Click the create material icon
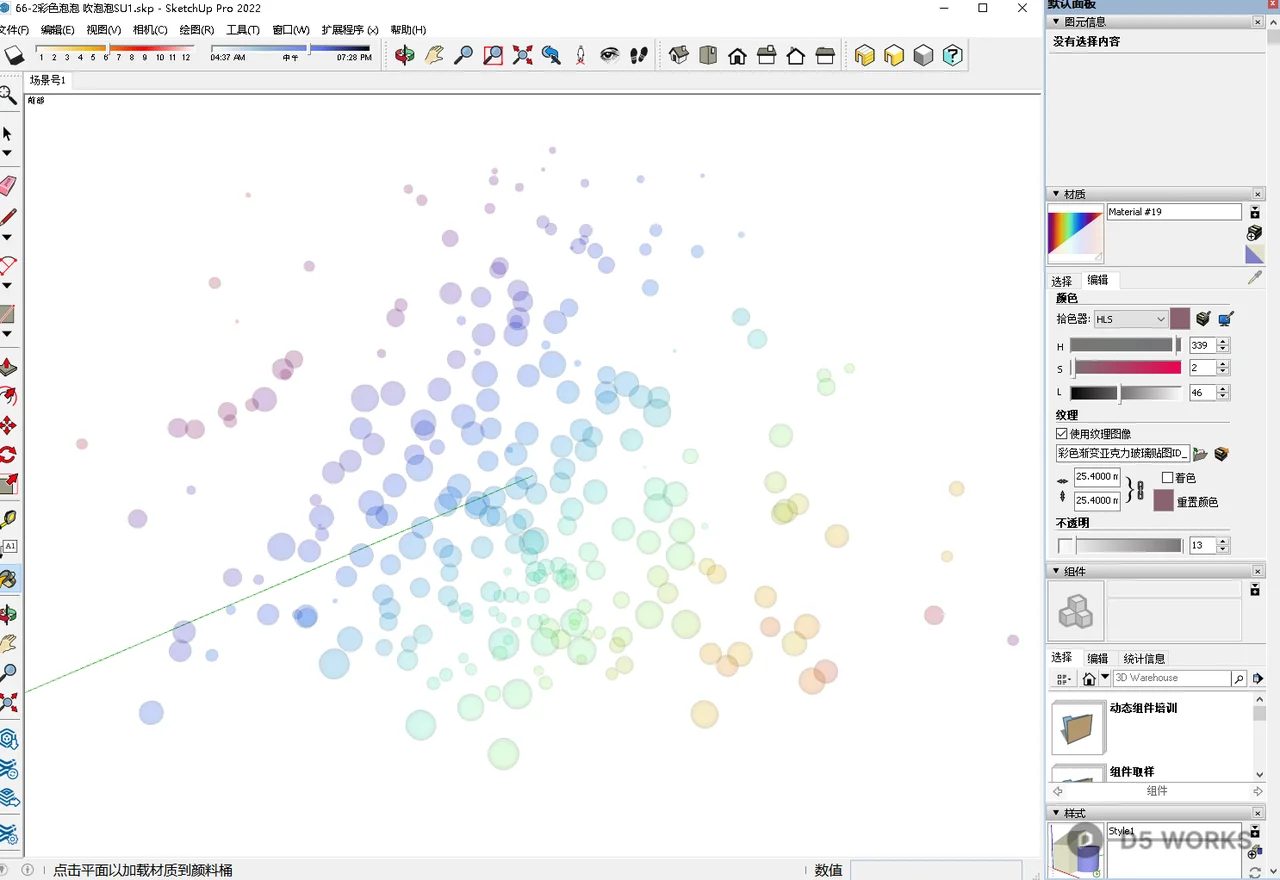Image resolution: width=1280 pixels, height=880 pixels. [1254, 233]
